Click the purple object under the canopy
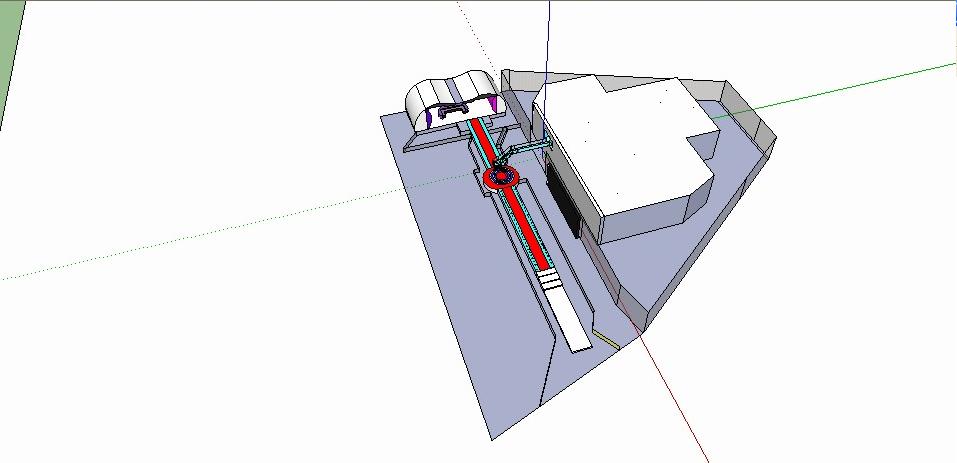This screenshot has width=957, height=463. [x=428, y=117]
